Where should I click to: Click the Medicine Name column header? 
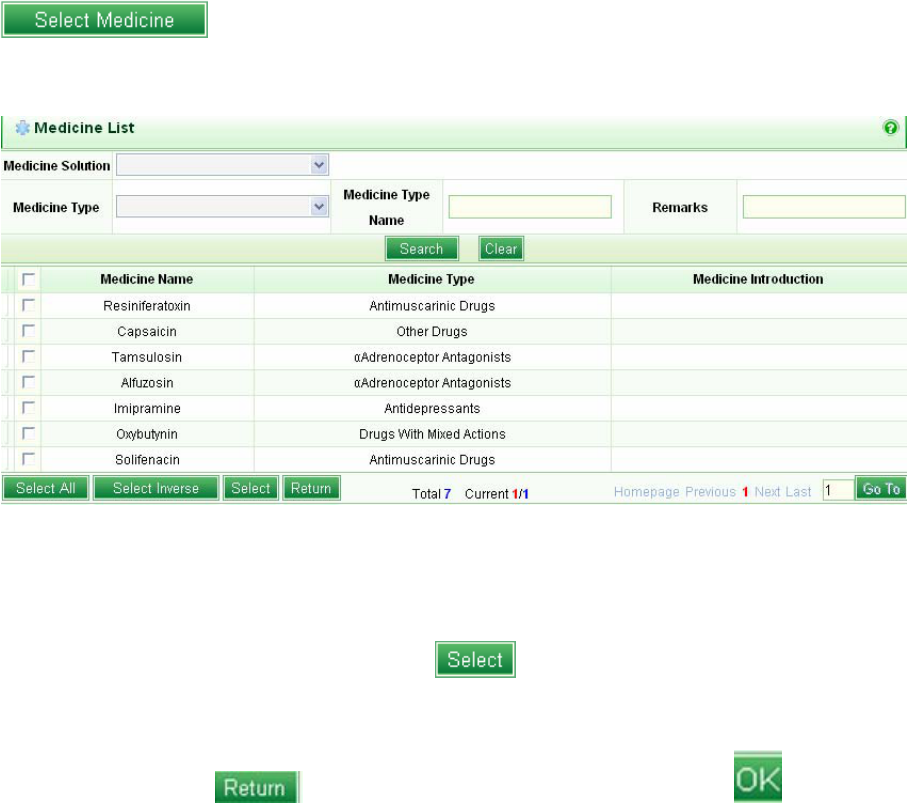tap(147, 279)
